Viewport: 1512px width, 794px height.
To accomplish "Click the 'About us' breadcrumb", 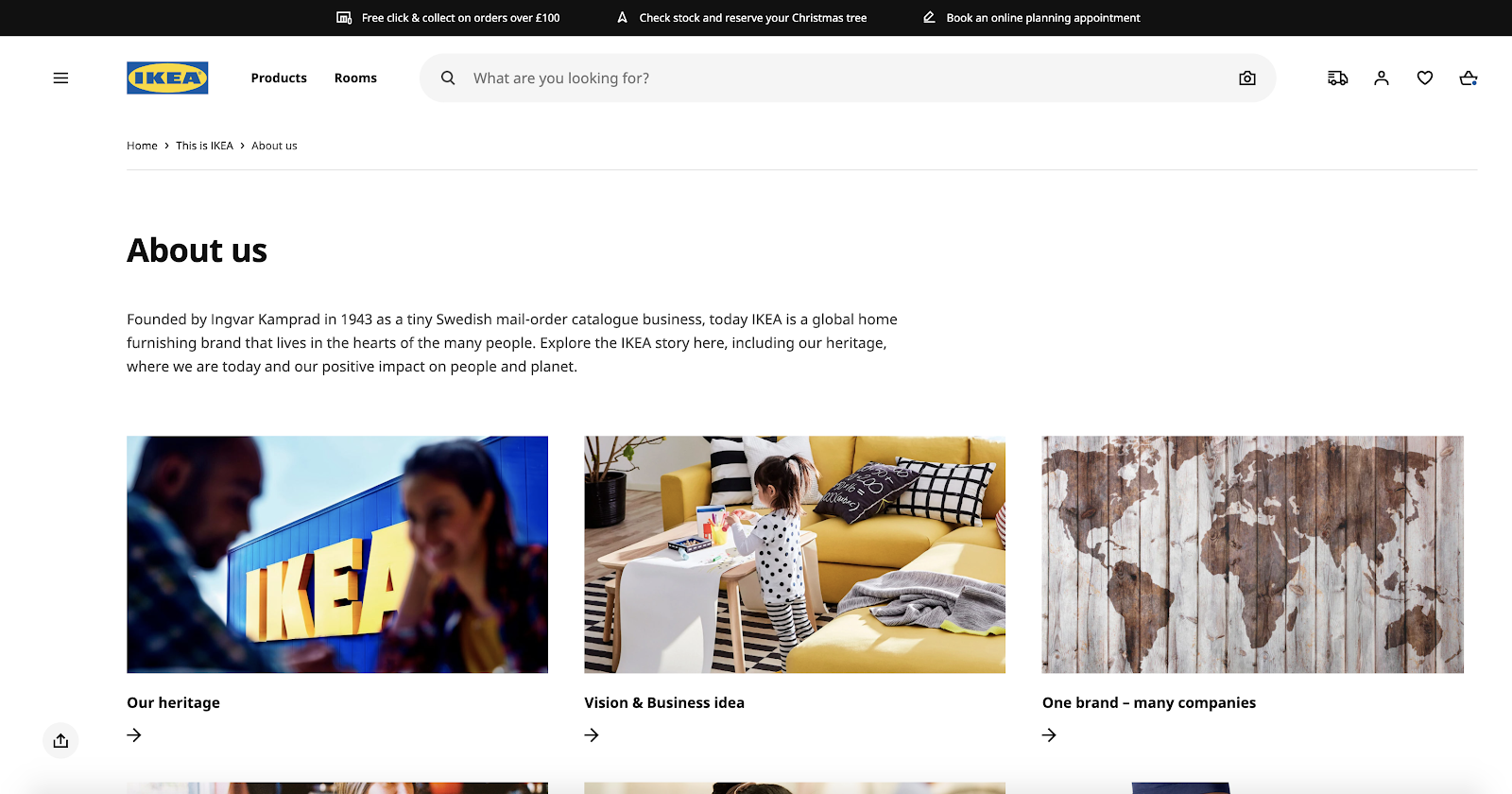I will (274, 146).
